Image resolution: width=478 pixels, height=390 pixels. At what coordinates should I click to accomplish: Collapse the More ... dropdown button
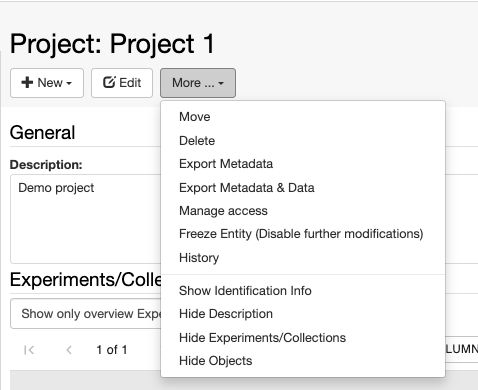tap(198, 83)
